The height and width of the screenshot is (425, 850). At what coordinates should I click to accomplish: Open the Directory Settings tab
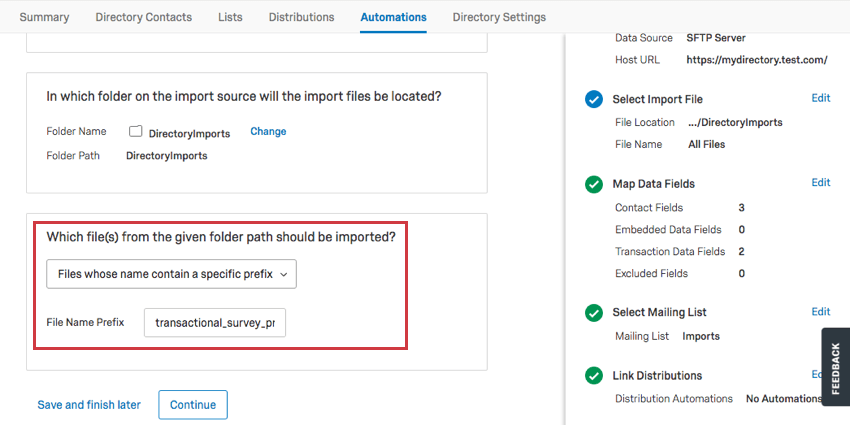[x=499, y=17]
